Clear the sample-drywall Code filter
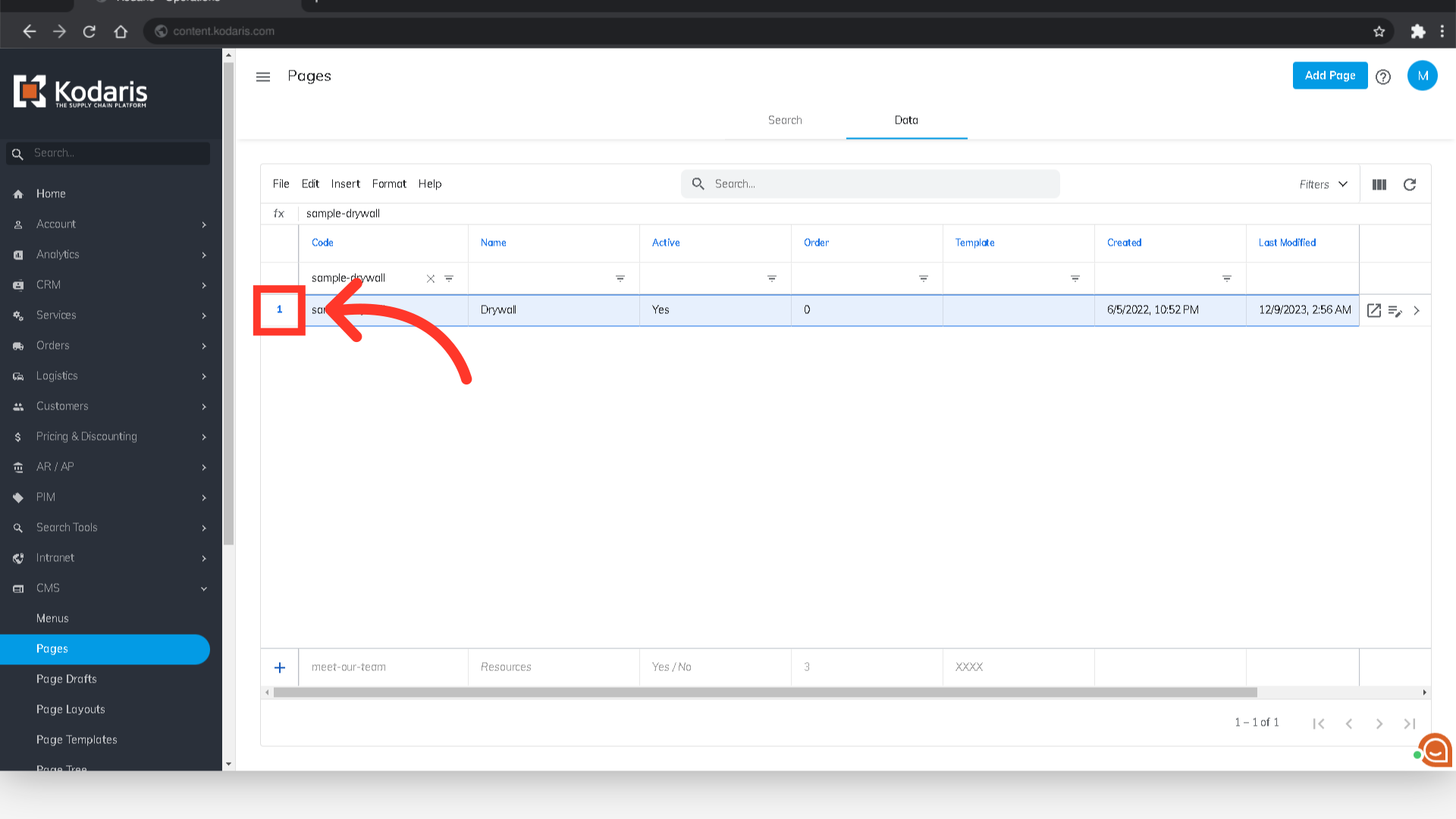The width and height of the screenshot is (1456, 819). [x=431, y=279]
